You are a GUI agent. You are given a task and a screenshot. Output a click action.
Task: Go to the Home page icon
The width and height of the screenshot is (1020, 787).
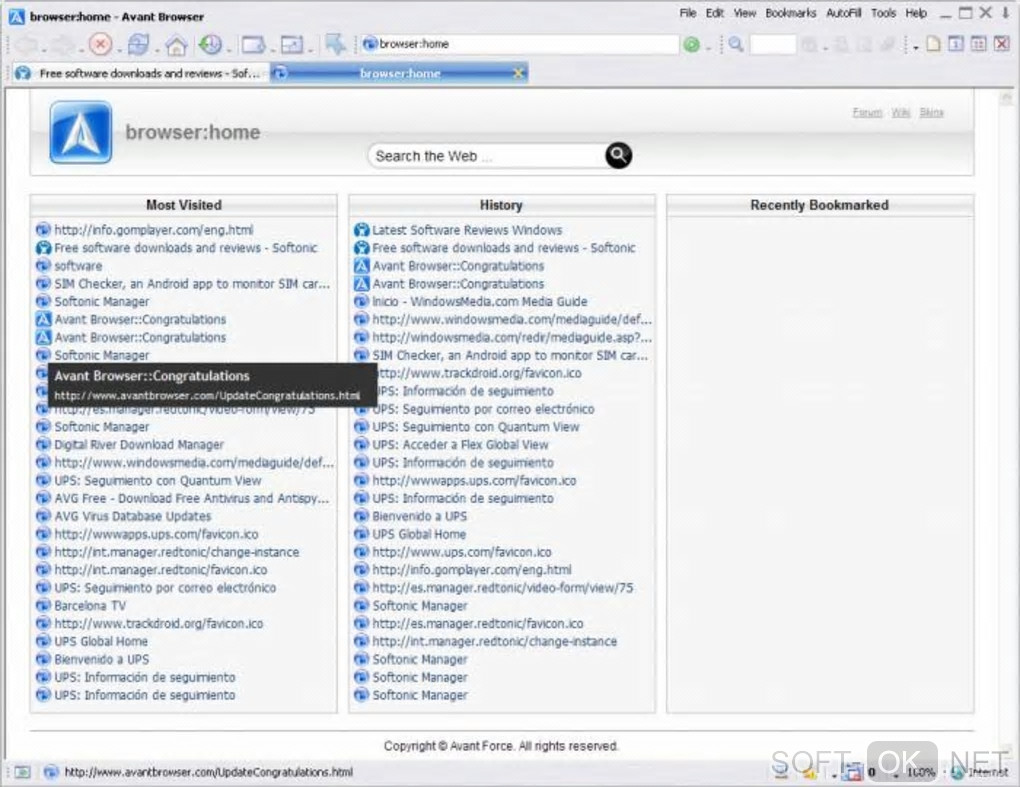(176, 45)
